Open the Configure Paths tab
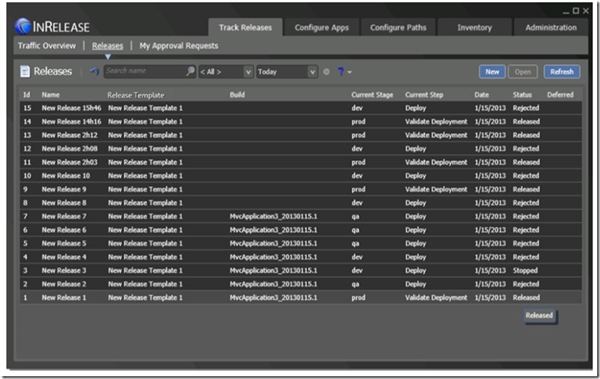This screenshot has height=379, width=600. [398, 28]
